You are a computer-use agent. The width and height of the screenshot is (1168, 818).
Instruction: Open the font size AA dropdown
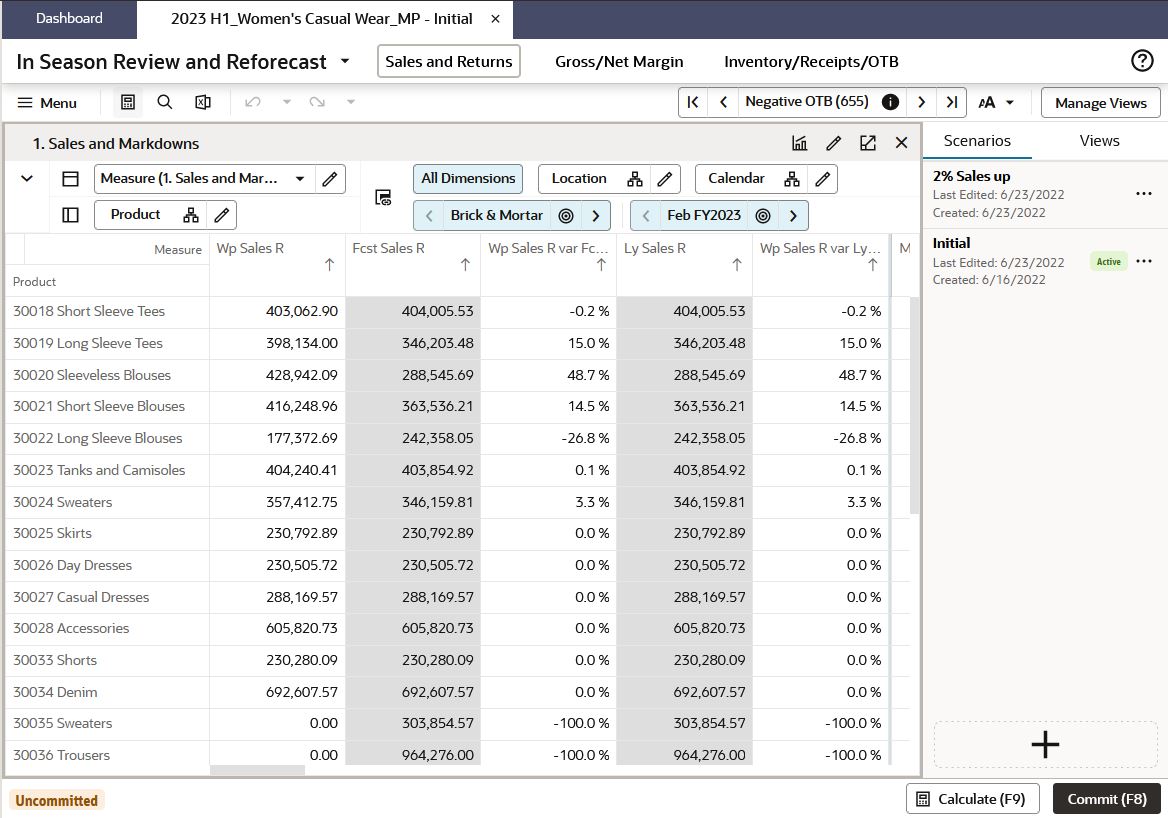point(996,103)
